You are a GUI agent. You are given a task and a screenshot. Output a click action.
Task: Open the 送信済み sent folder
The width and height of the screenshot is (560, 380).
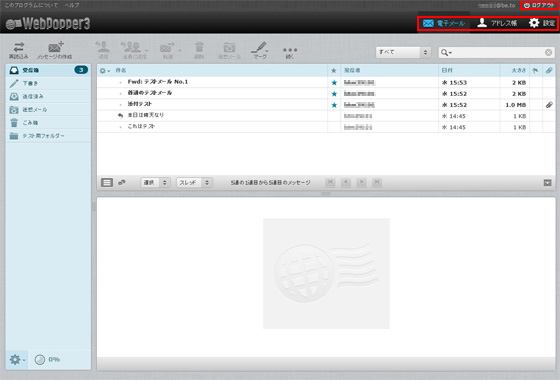(x=48, y=96)
